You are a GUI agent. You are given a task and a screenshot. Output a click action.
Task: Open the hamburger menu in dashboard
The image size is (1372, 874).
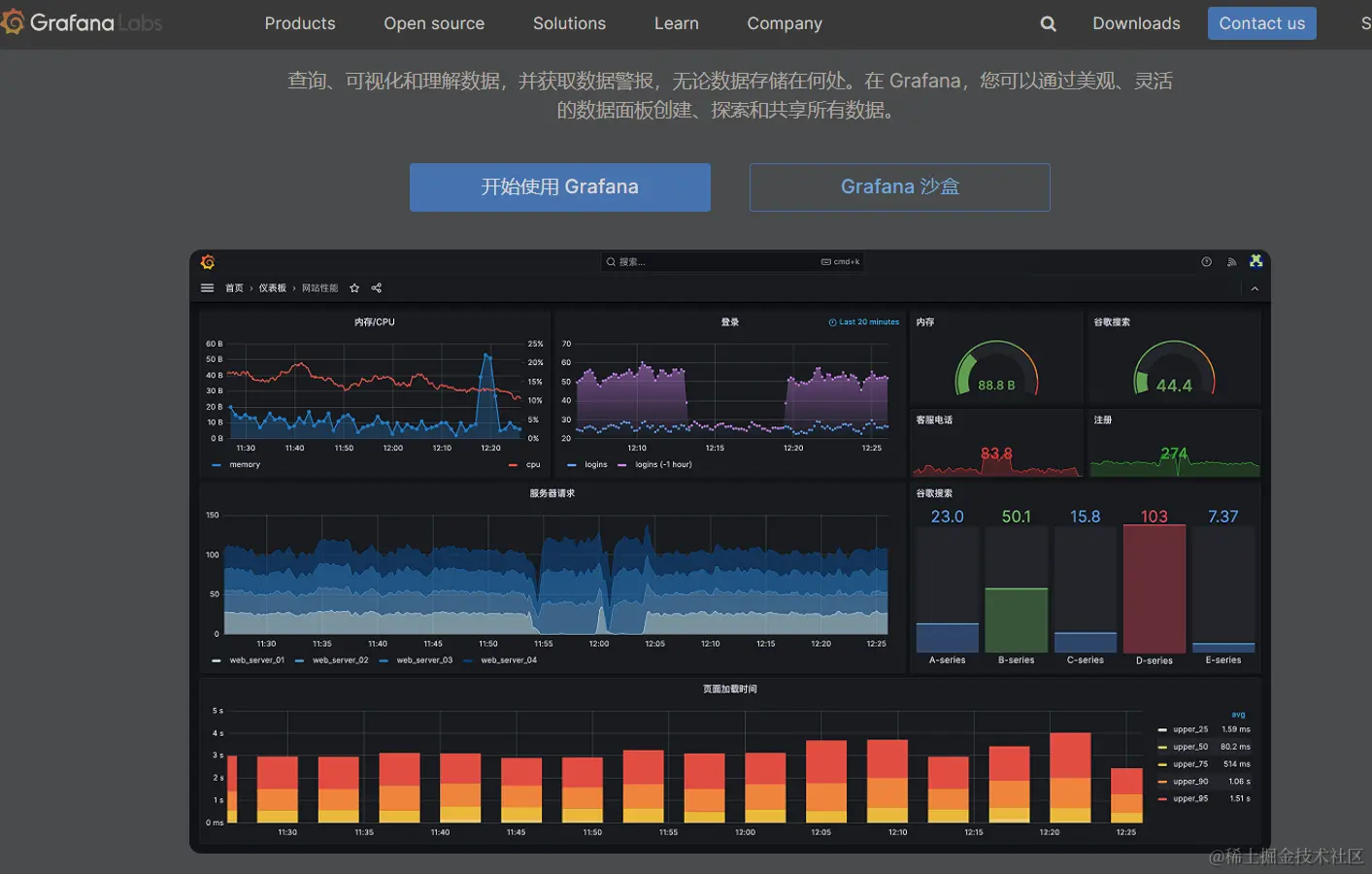[x=207, y=288]
